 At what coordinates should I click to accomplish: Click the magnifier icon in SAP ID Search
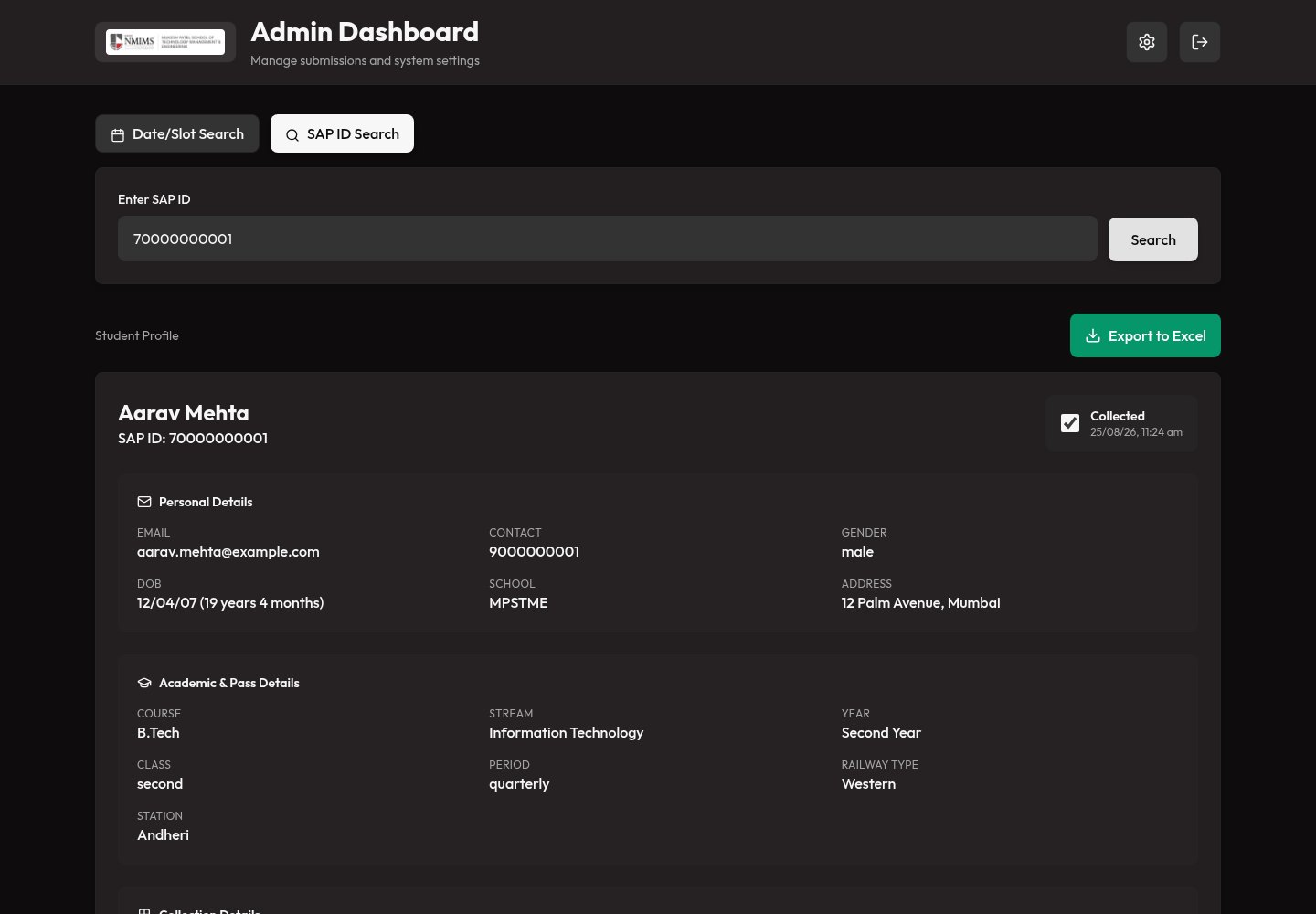tap(292, 134)
